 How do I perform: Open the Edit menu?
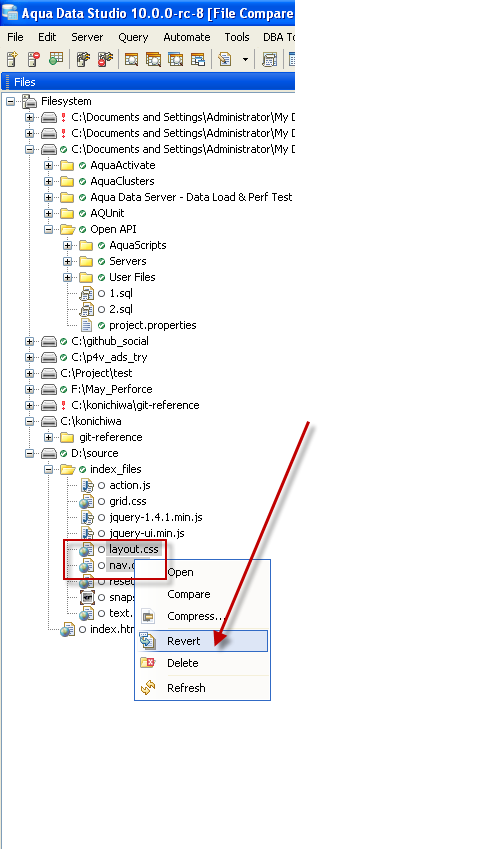(x=47, y=37)
